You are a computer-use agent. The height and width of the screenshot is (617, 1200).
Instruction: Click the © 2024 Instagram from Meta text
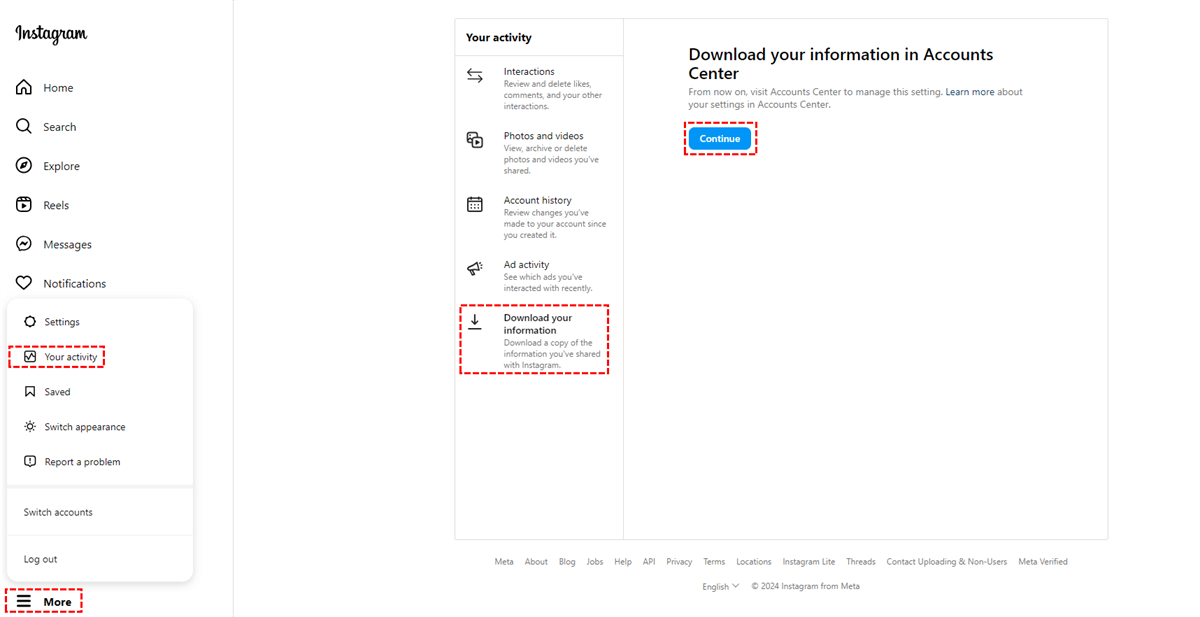[806, 586]
